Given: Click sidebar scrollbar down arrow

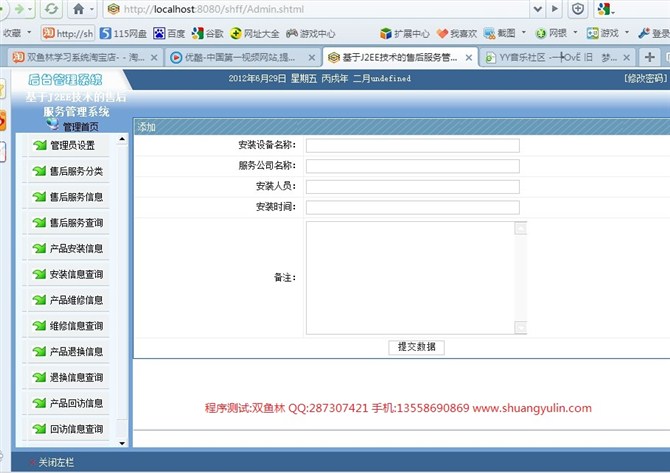Looking at the screenshot, I should pos(122,442).
